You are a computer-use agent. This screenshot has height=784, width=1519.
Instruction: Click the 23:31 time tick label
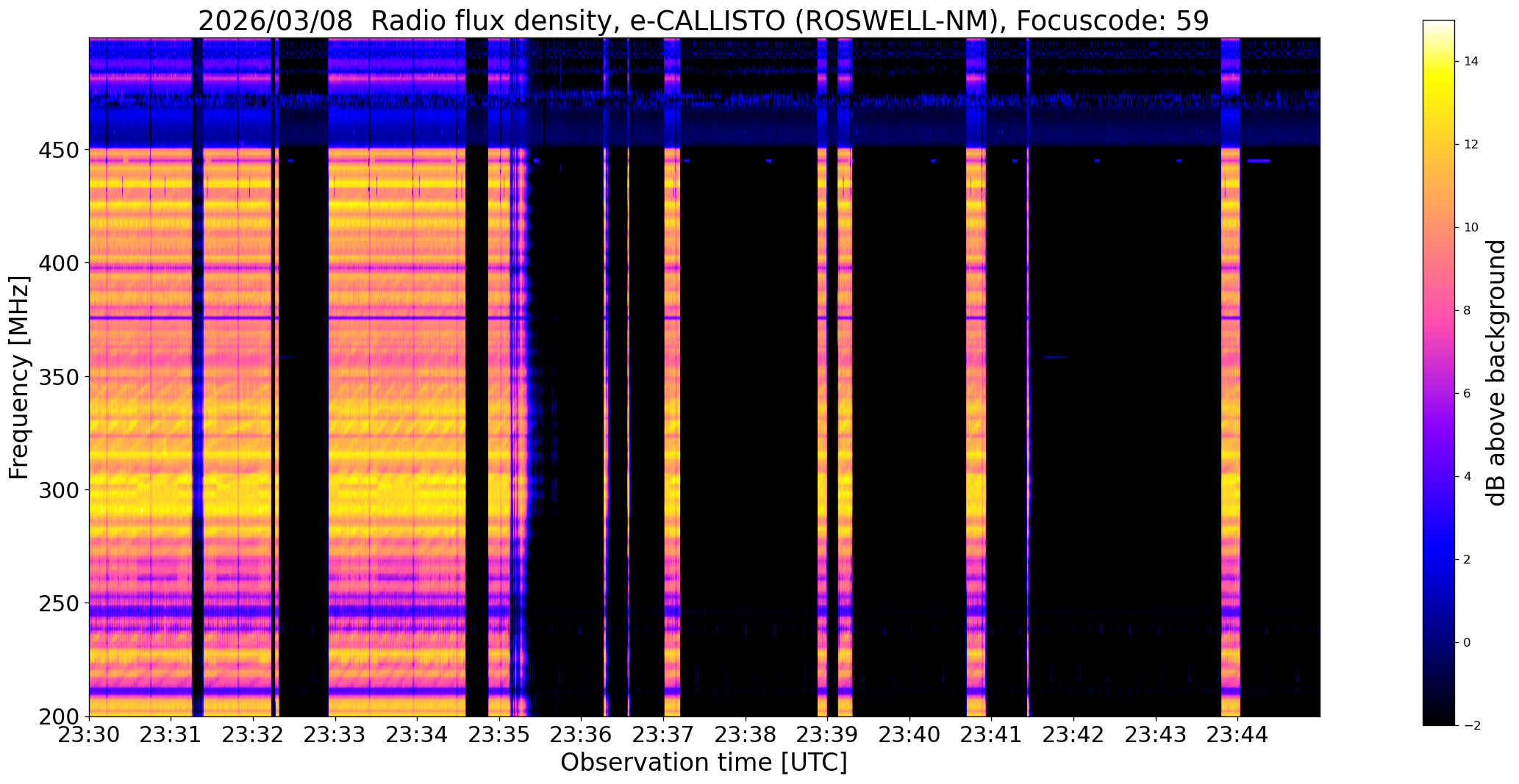[x=171, y=735]
